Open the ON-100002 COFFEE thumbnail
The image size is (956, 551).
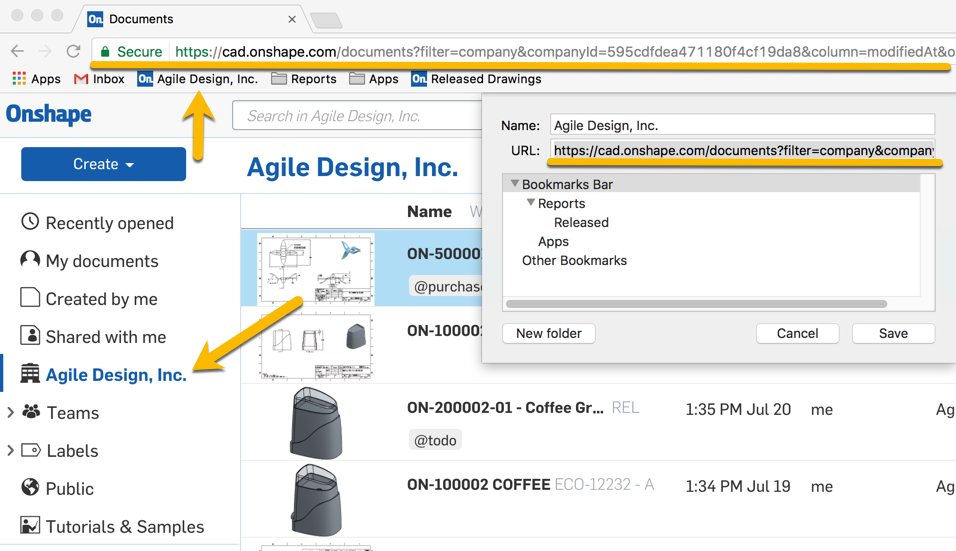(x=315, y=500)
